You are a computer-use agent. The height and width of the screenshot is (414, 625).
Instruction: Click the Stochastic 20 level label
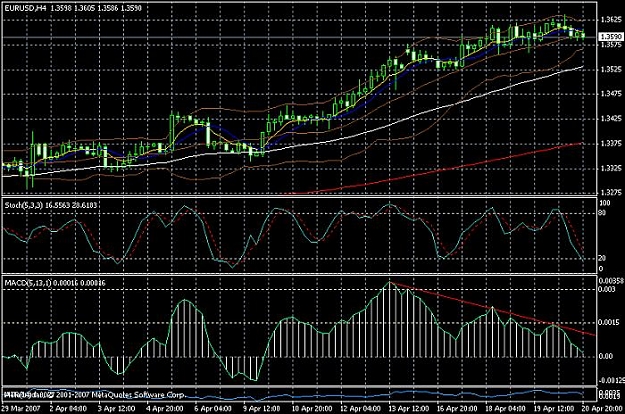click(x=602, y=258)
